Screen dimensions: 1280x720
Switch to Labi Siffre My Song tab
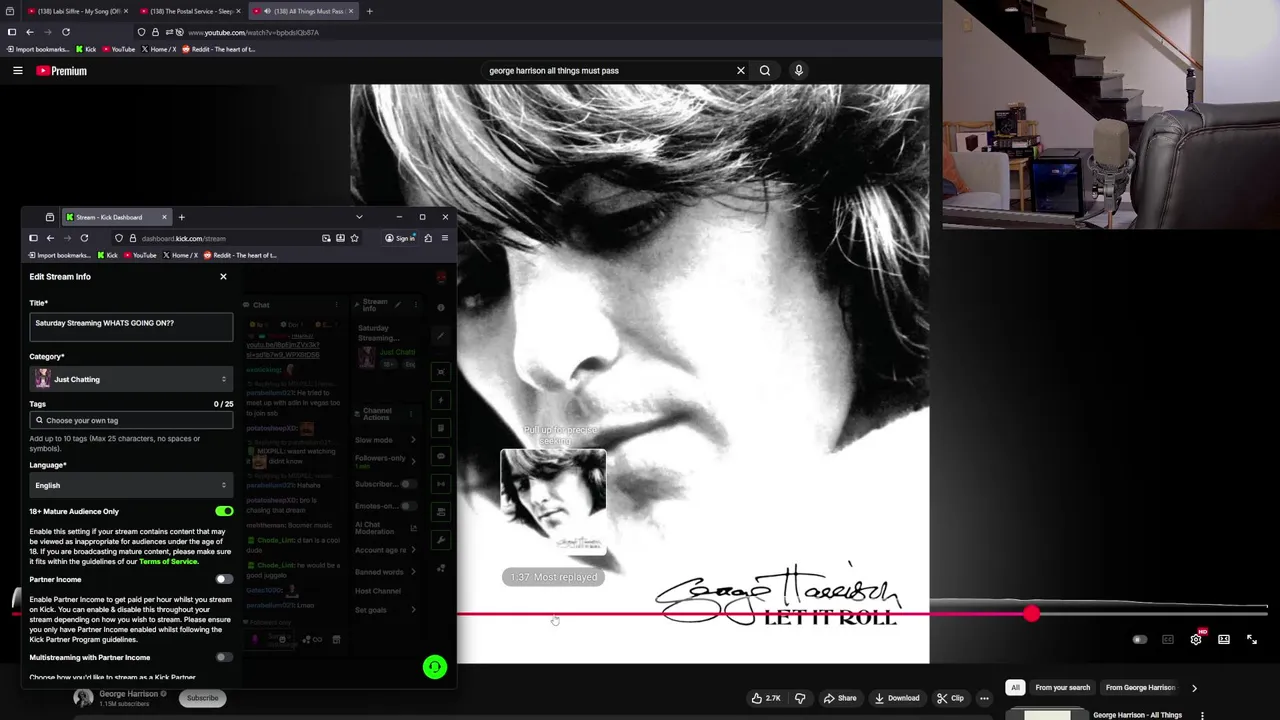(x=78, y=11)
